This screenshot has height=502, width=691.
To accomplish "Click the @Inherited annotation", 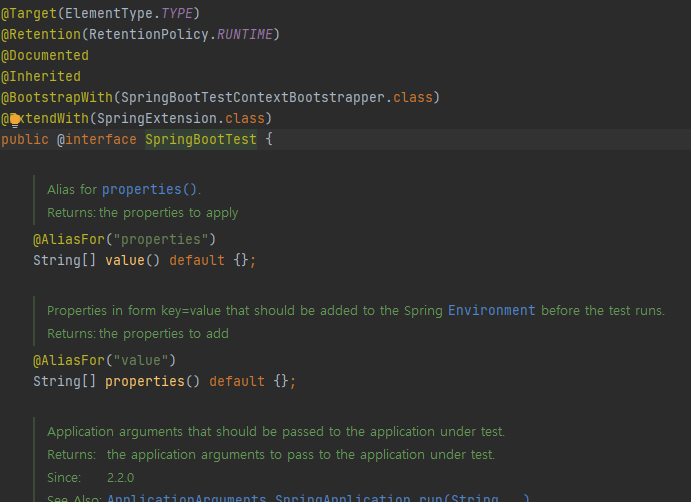I will click(x=41, y=77).
